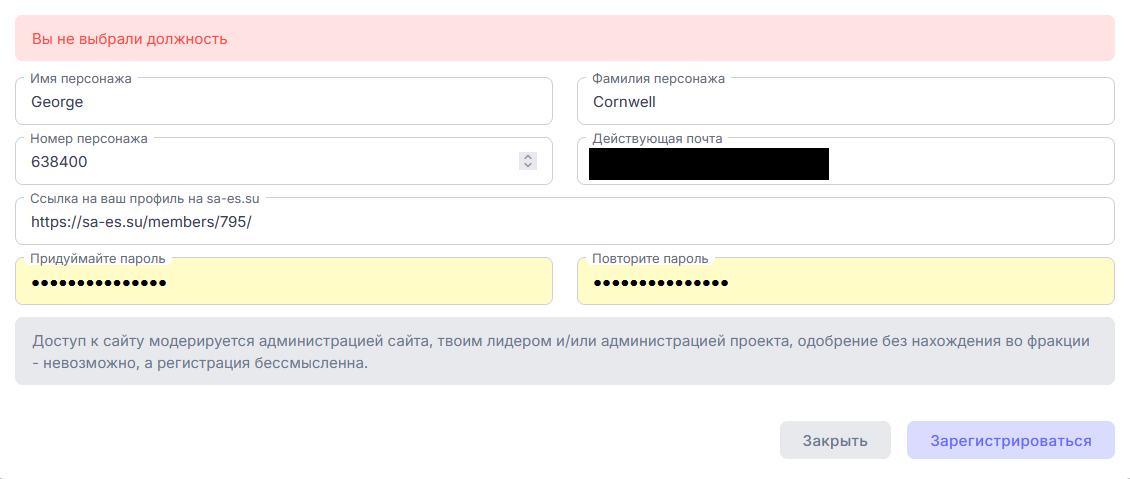Increase the character number with up arrow

[x=528, y=157]
